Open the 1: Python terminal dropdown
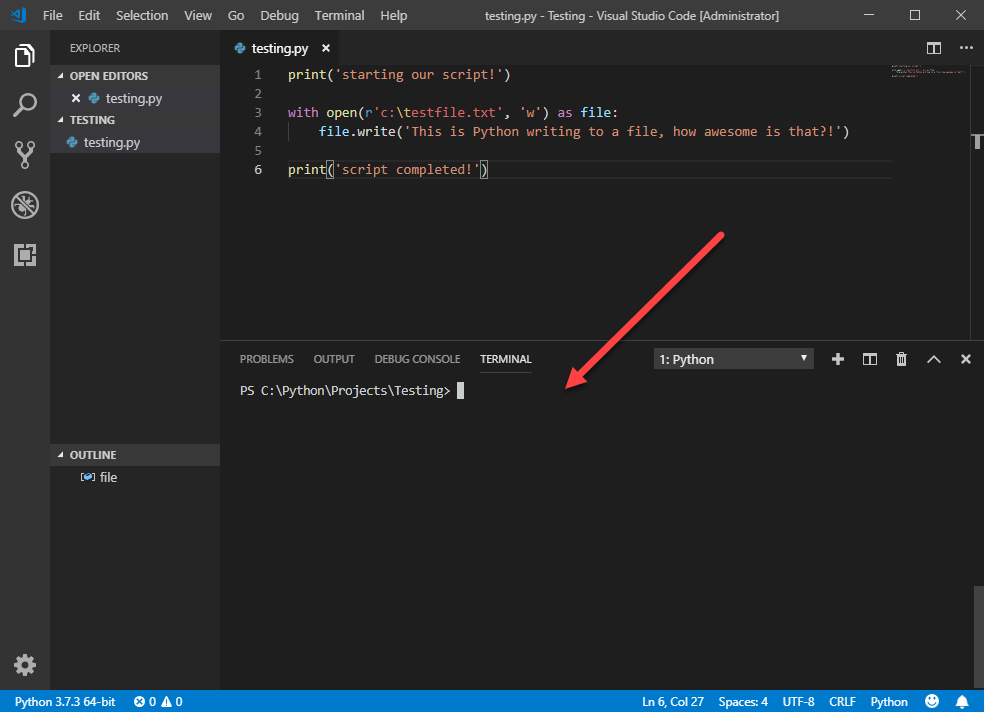Viewport: 984px width, 712px height. [733, 359]
